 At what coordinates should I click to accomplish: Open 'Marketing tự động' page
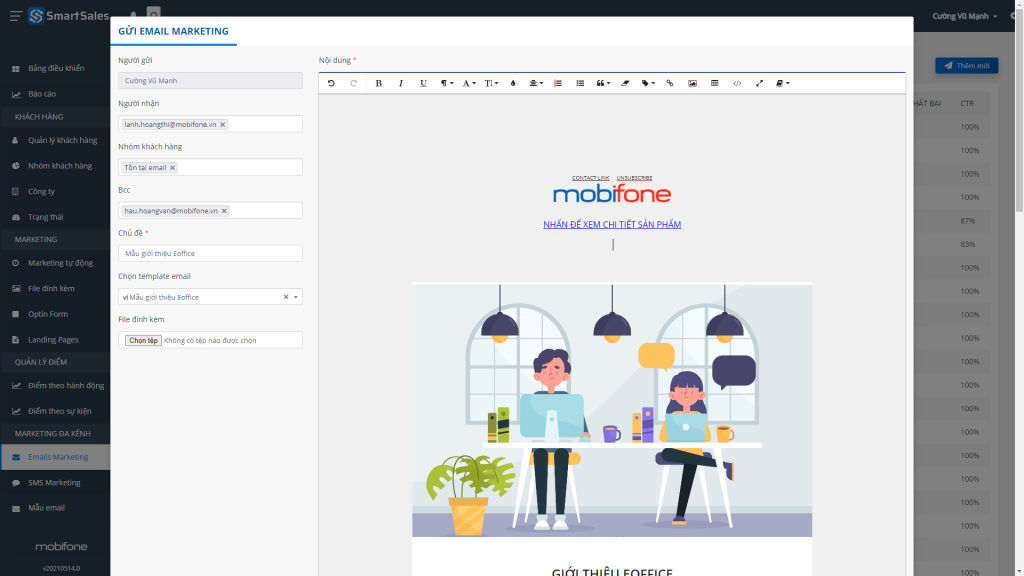[x=60, y=263]
